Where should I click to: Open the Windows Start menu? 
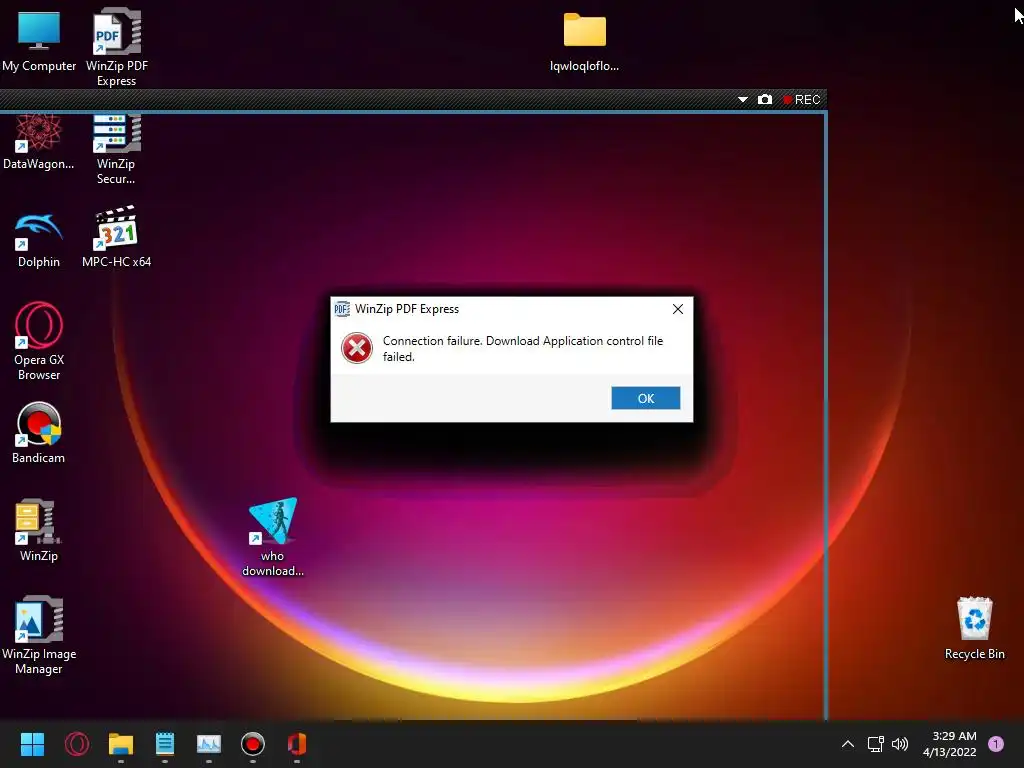32,744
